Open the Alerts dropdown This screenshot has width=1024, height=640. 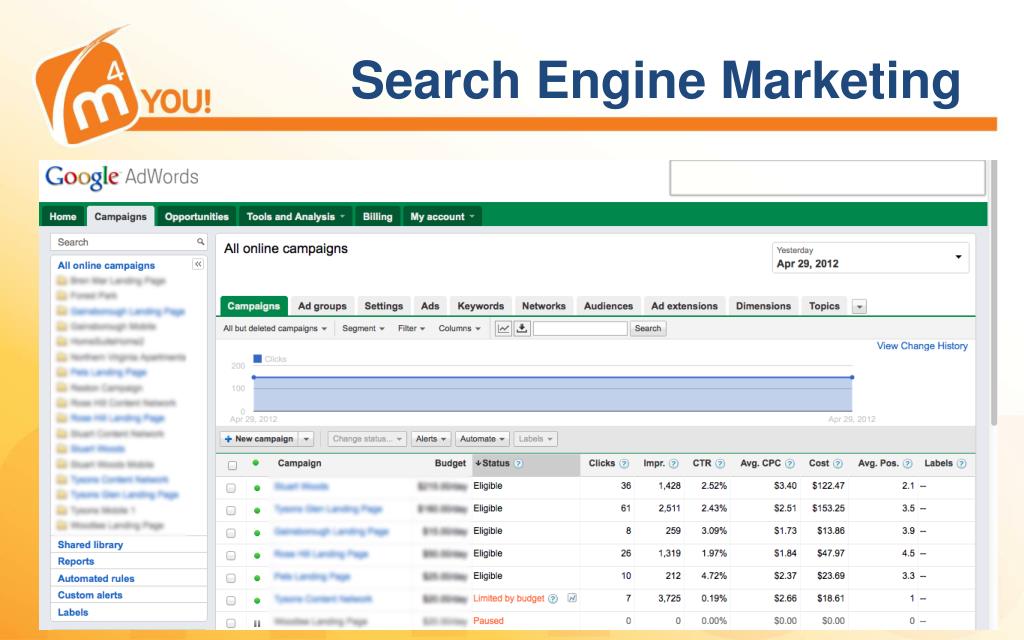(x=430, y=439)
